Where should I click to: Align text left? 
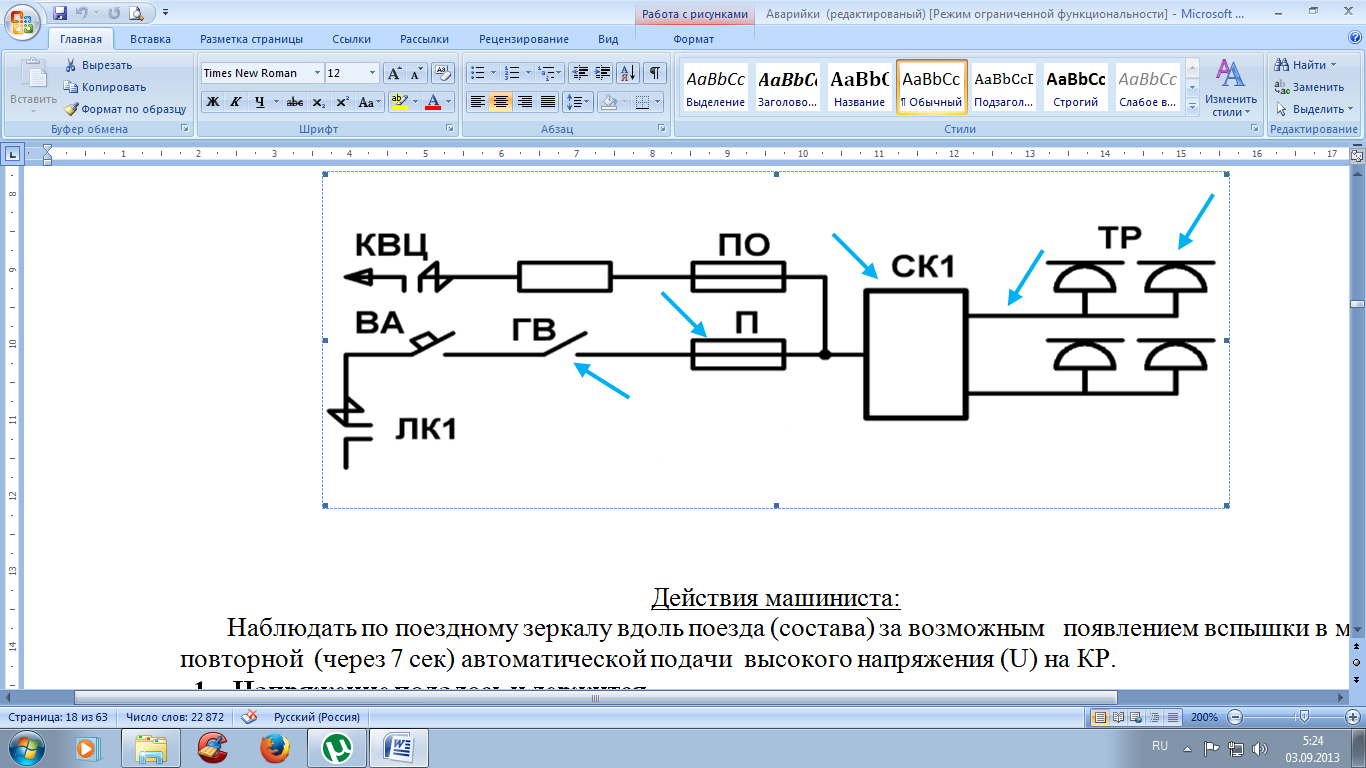point(478,102)
